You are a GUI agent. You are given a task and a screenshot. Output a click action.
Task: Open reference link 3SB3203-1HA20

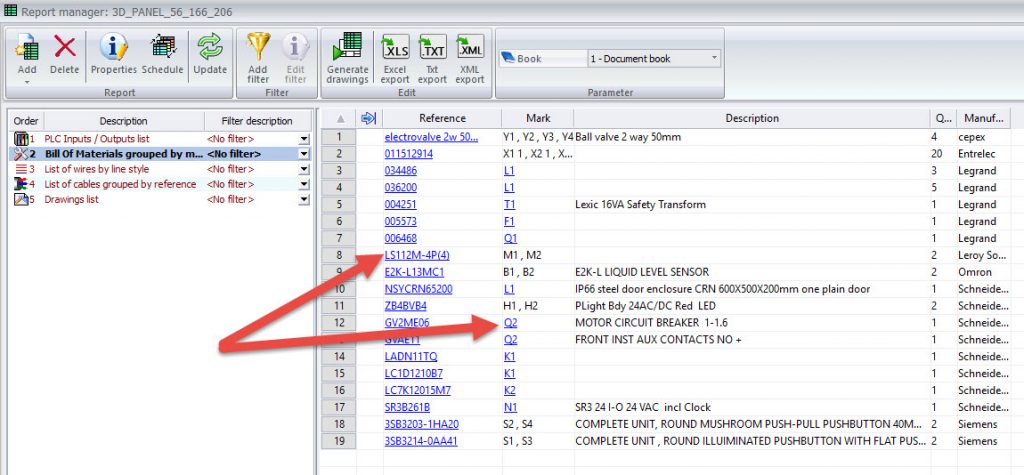pos(422,424)
